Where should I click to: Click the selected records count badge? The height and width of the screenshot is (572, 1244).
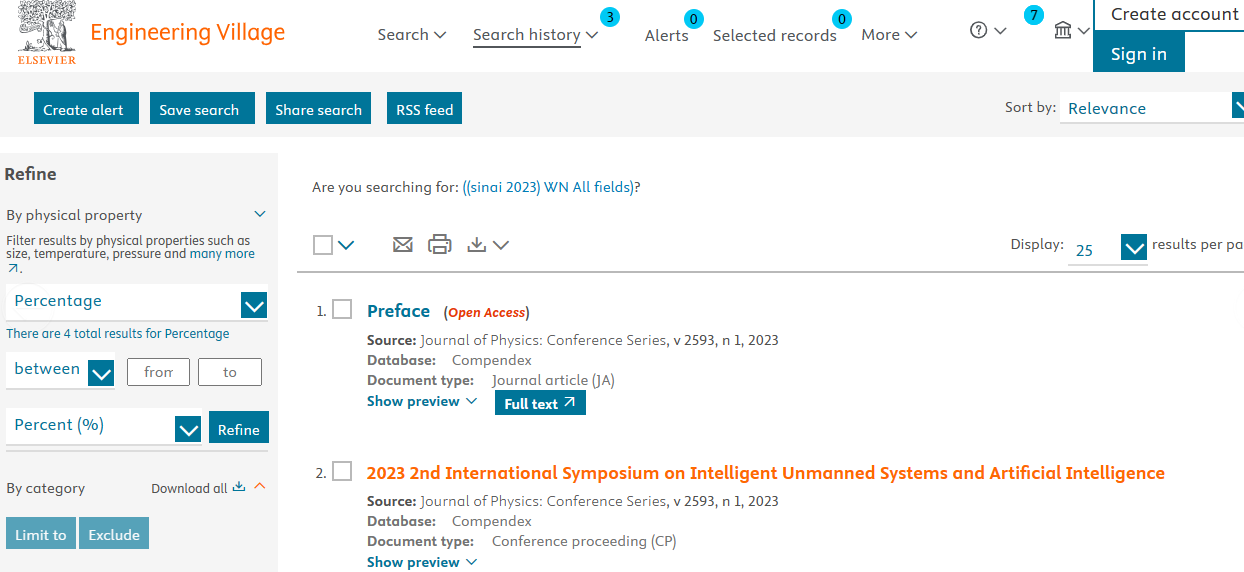pos(843,19)
